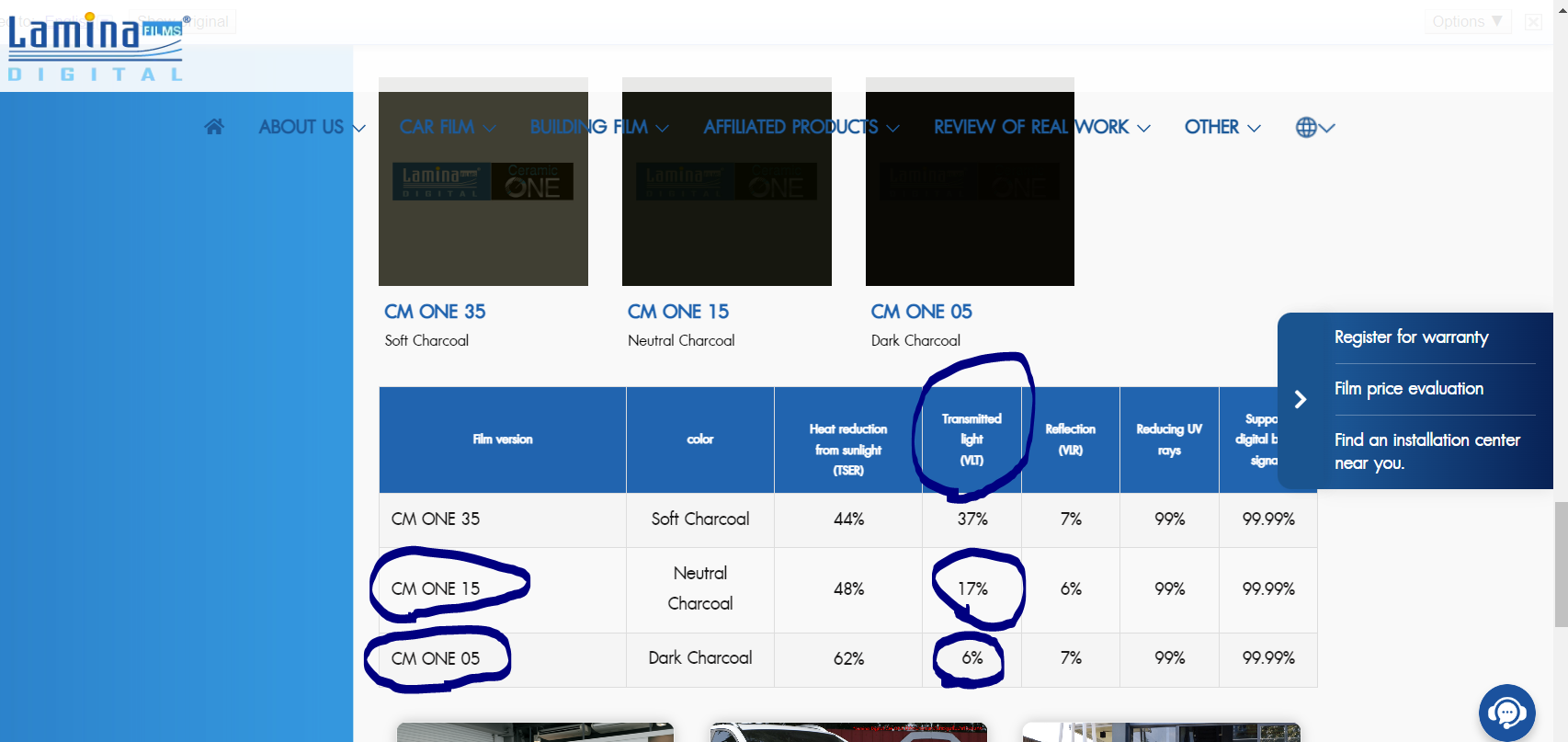Image resolution: width=1568 pixels, height=742 pixels.
Task: Select the CM ONE 05 film swatch image
Action: click(970, 182)
